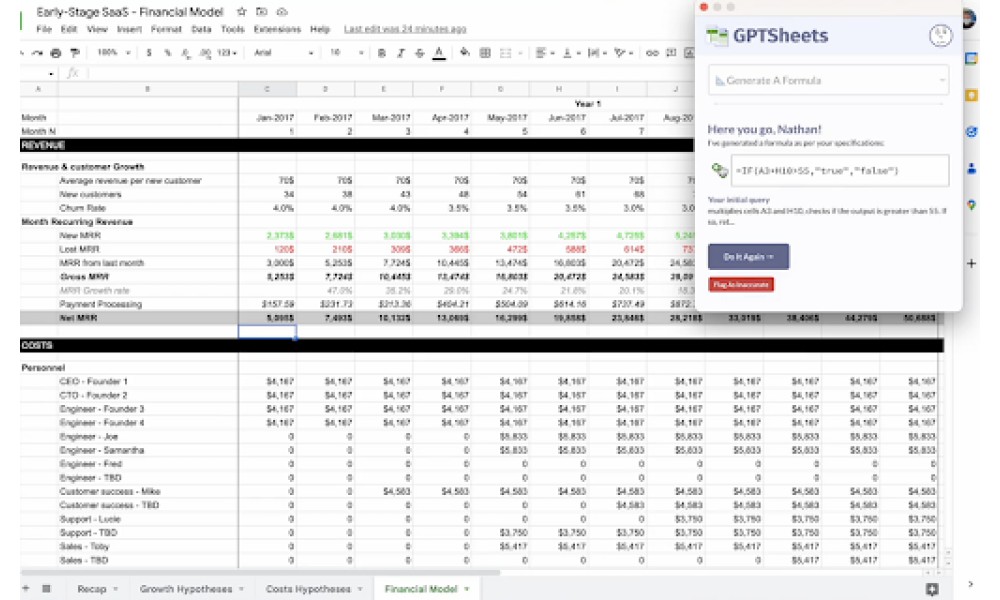Toggle strikethrough formatting

pos(419,53)
